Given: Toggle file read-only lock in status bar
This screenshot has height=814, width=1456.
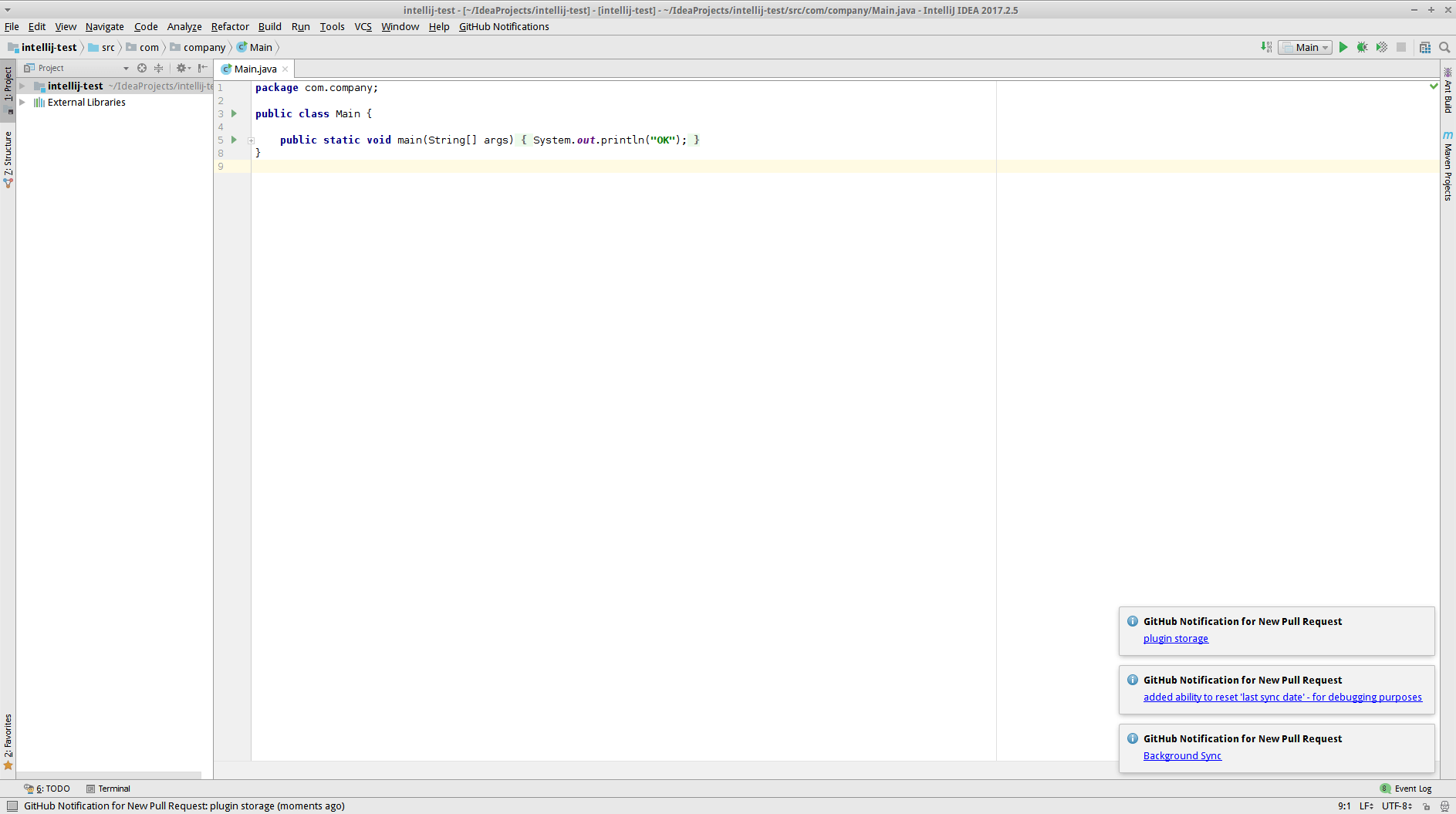Looking at the screenshot, I should (1427, 806).
